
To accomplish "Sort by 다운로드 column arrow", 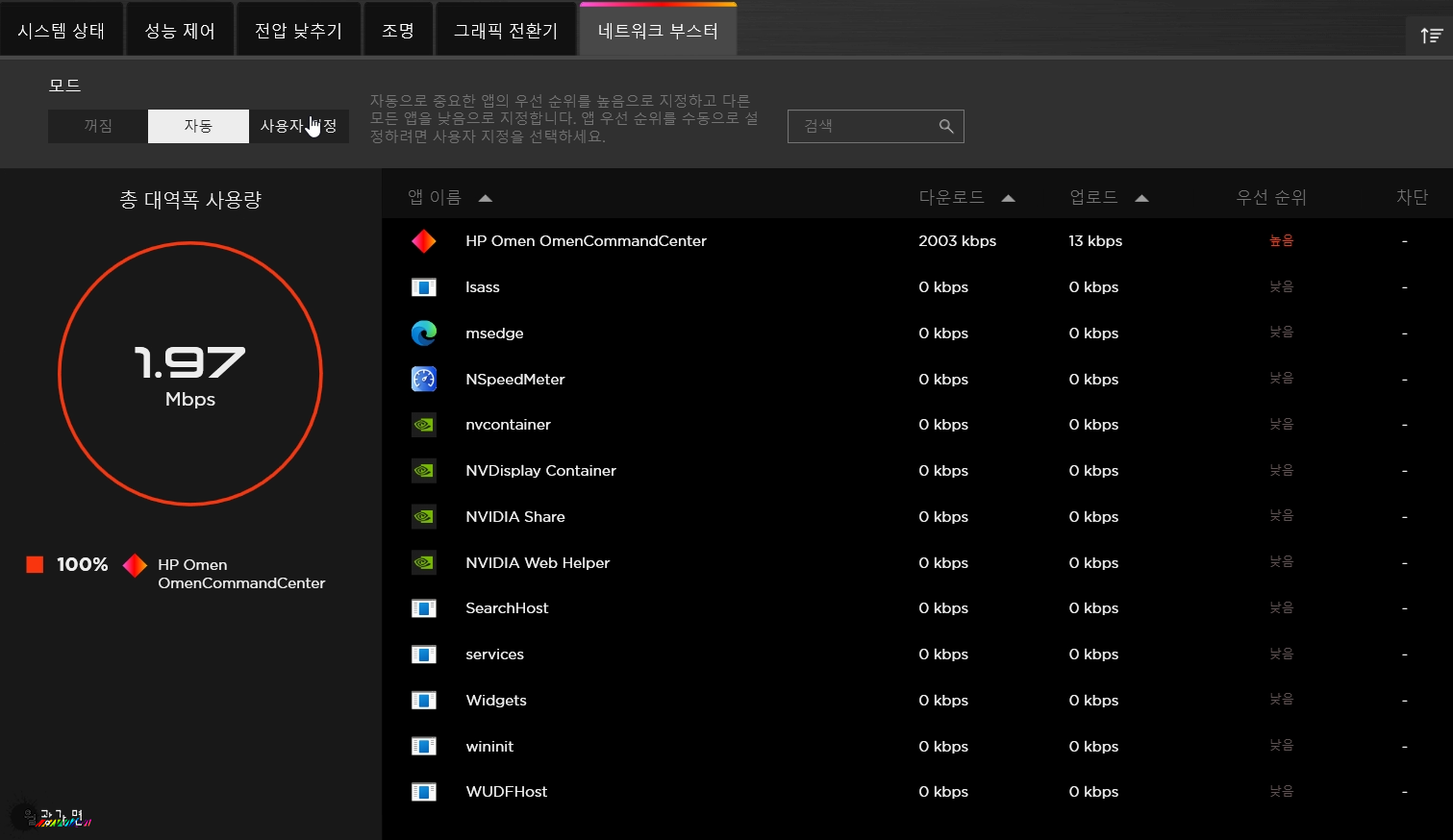I will [x=1008, y=198].
